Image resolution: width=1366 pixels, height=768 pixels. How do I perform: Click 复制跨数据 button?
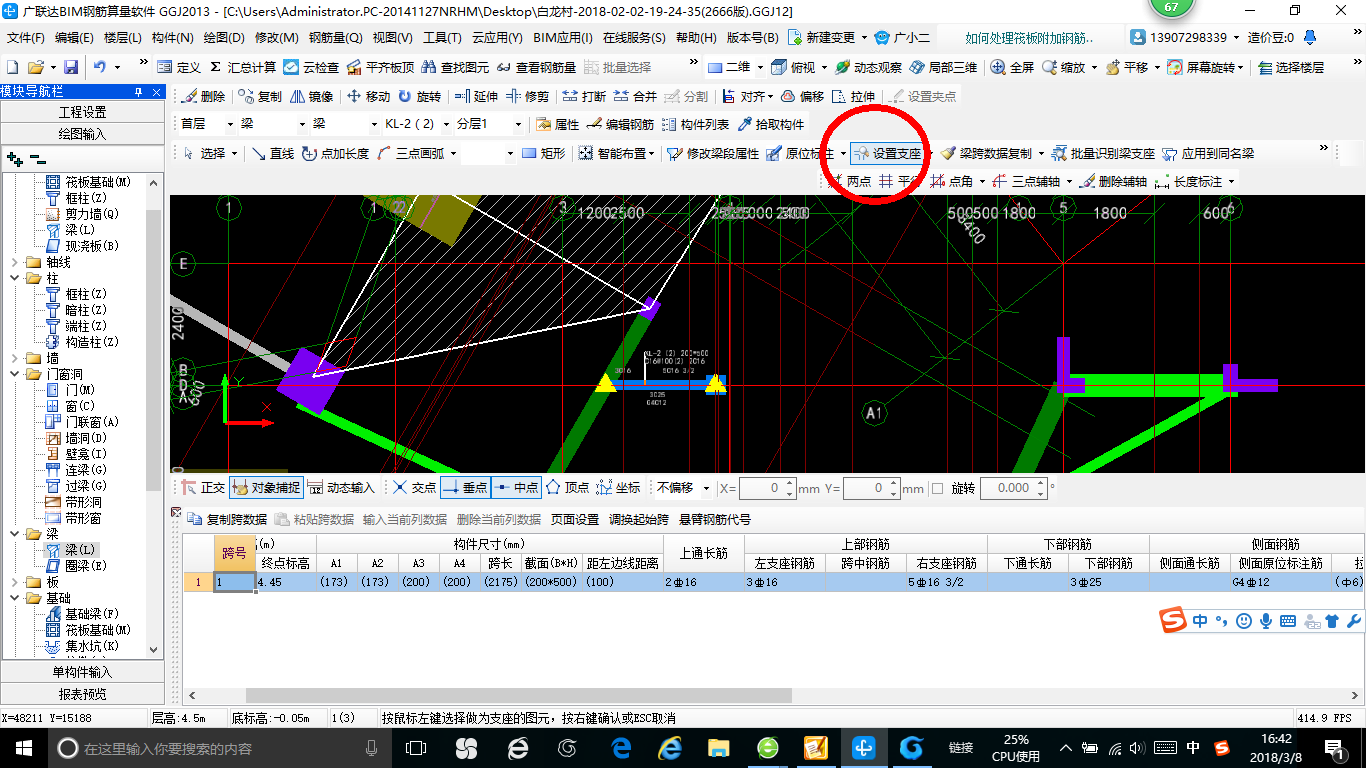[228, 519]
